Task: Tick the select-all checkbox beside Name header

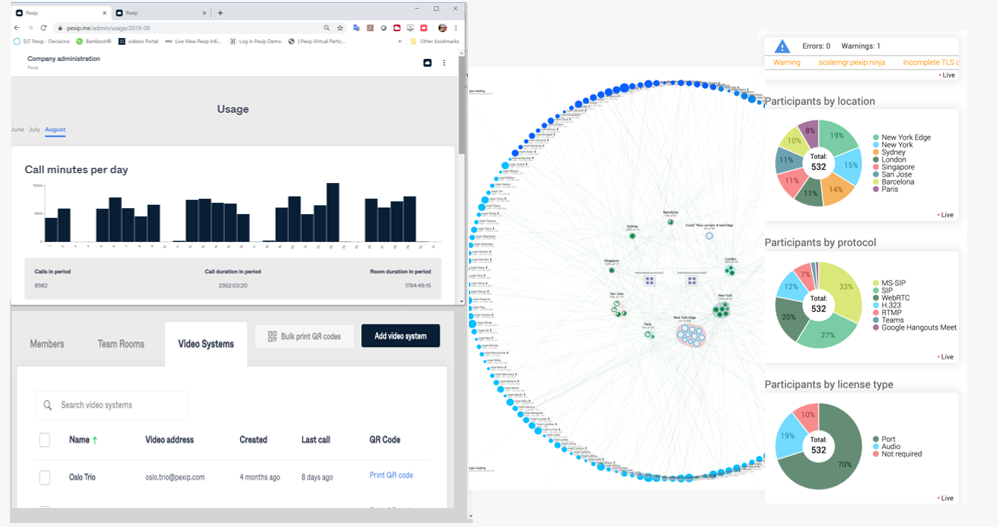Action: (x=45, y=440)
